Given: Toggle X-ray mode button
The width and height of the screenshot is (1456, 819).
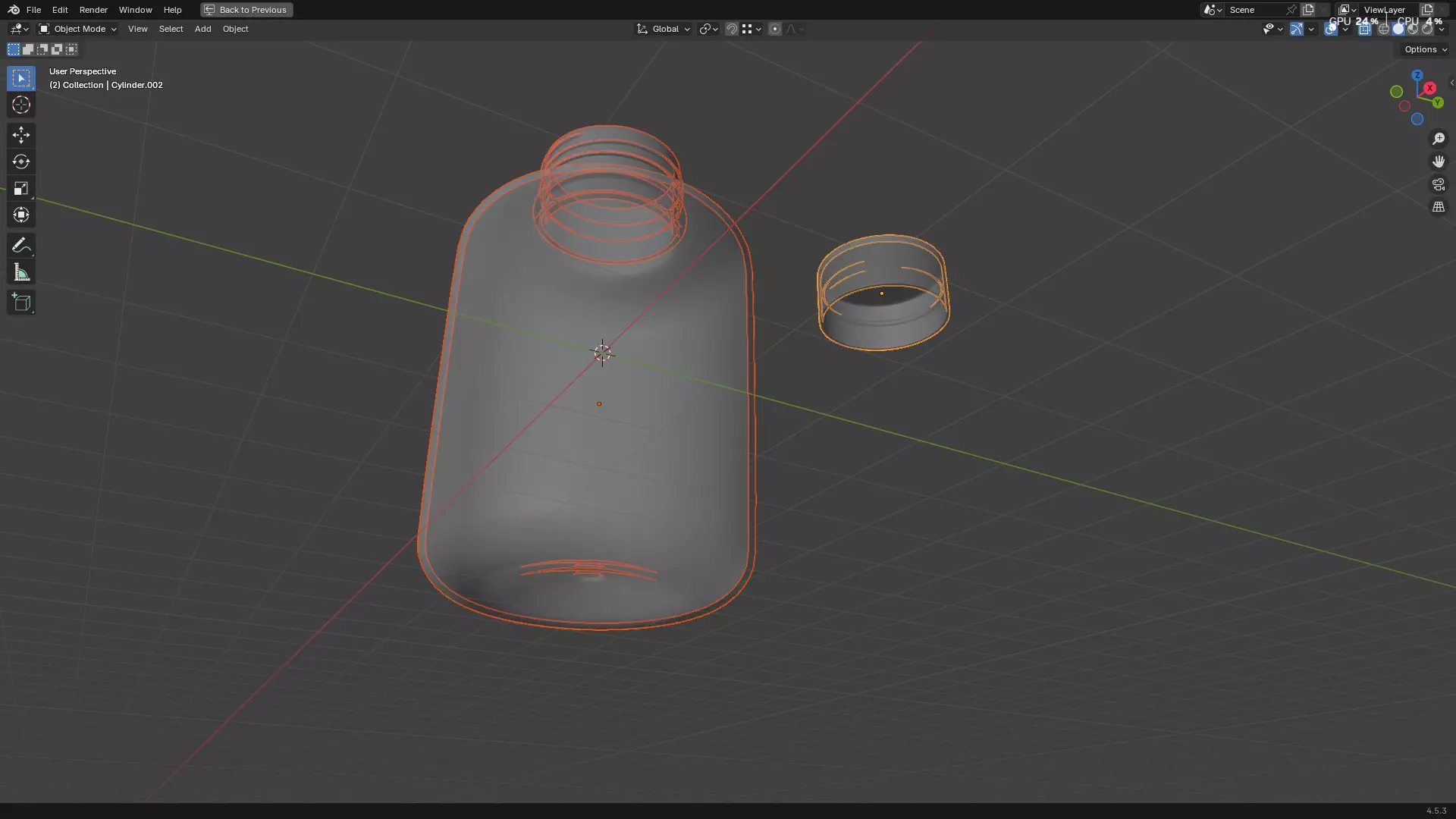Looking at the screenshot, I should [1364, 29].
